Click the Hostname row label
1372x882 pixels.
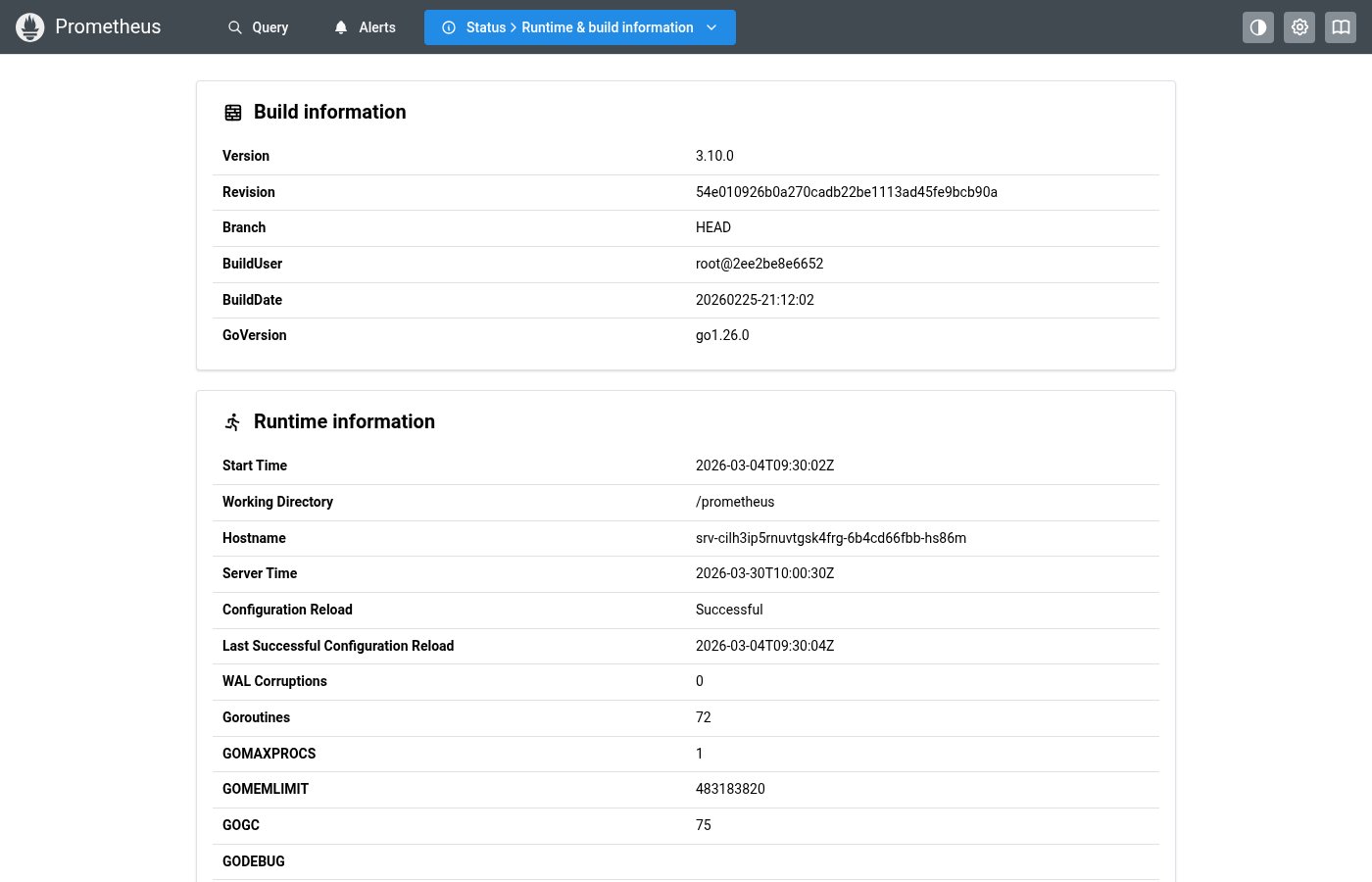point(254,538)
